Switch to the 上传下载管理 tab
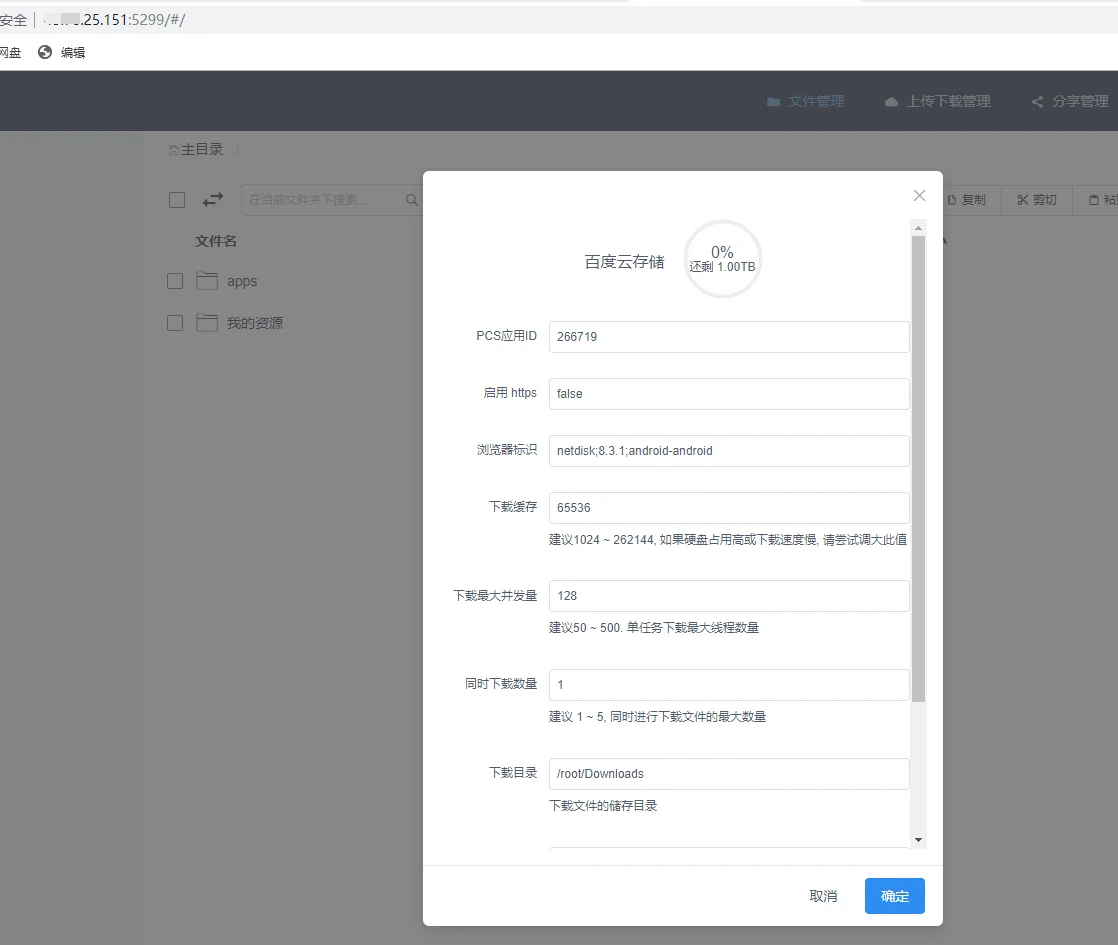Image resolution: width=1118 pixels, height=945 pixels. pyautogui.click(x=938, y=101)
